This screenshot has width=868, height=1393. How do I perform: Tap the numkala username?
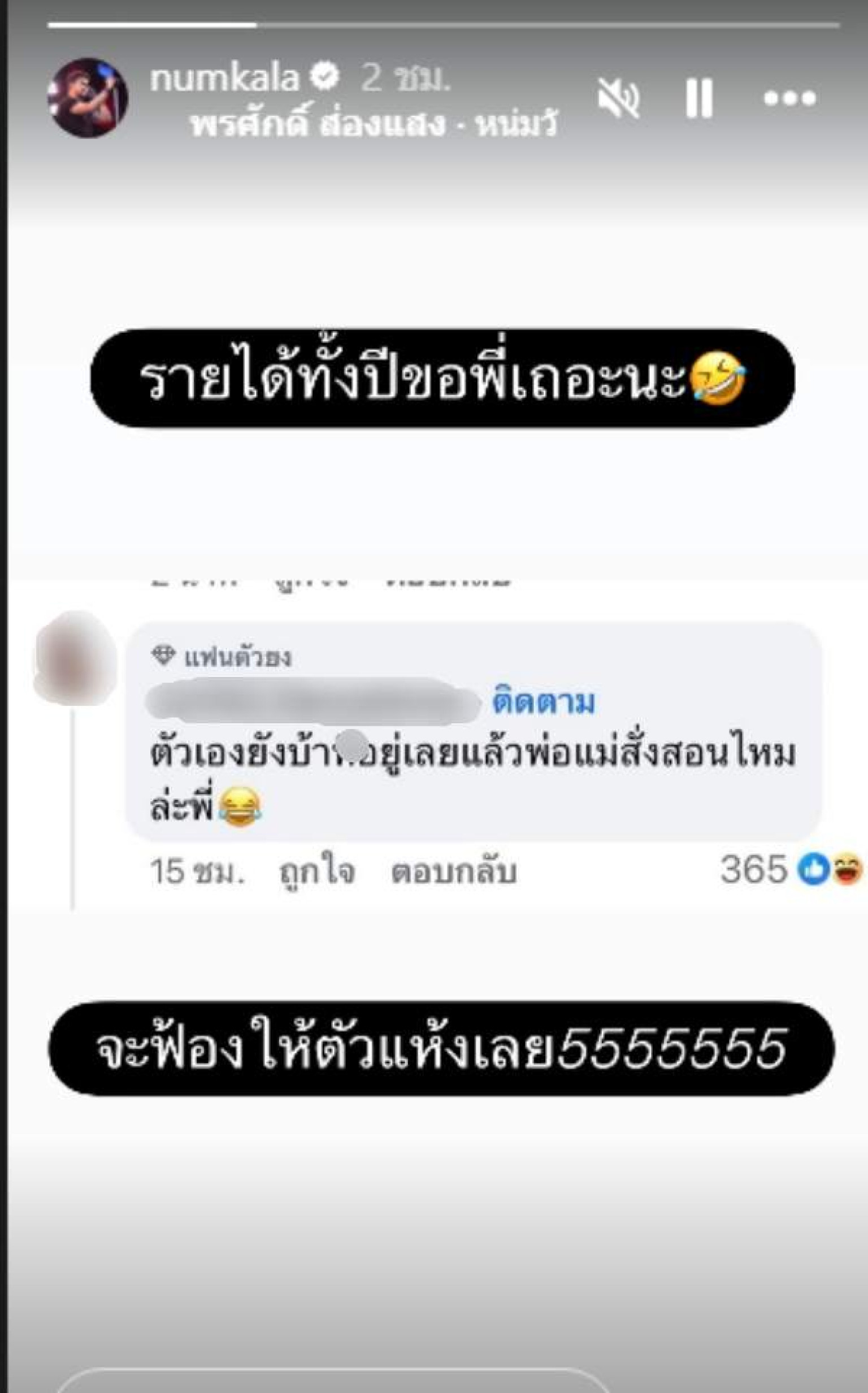point(224,78)
